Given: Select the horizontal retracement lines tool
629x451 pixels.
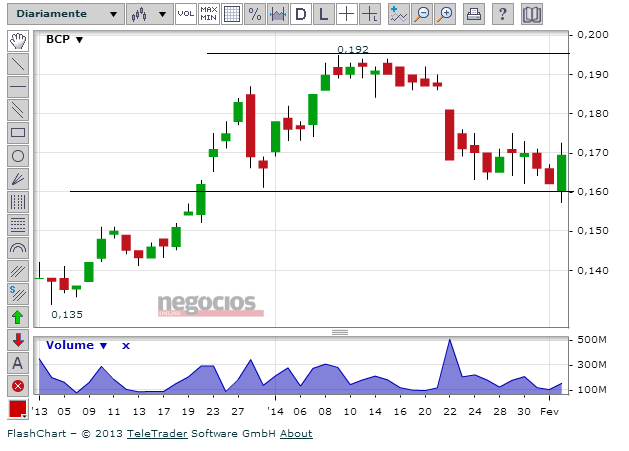Looking at the screenshot, I should tap(18, 225).
